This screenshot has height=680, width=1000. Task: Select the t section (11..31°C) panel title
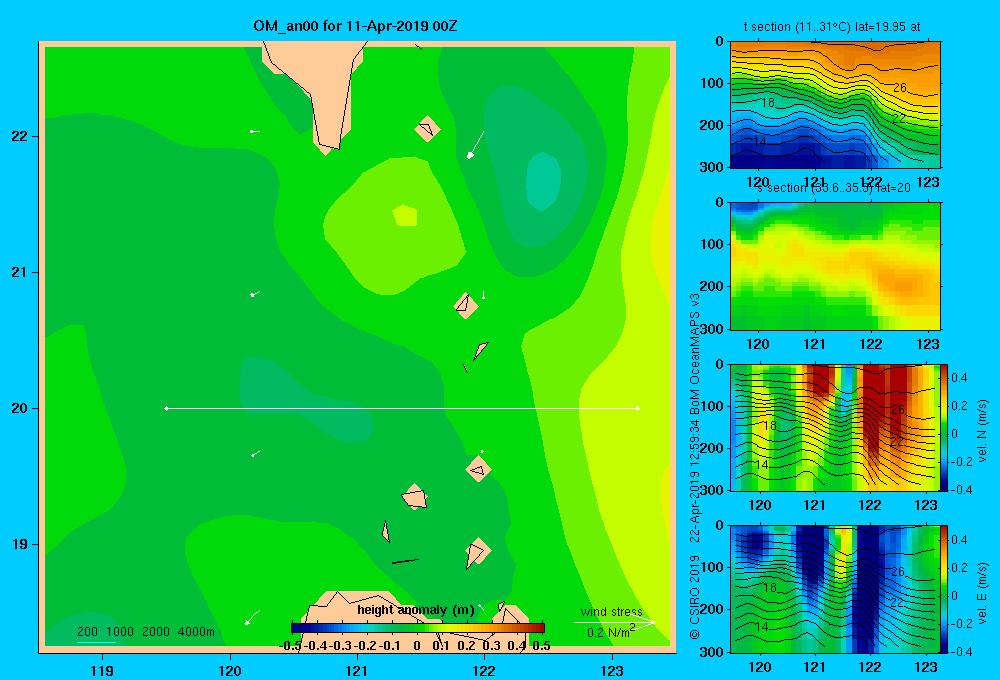832,27
